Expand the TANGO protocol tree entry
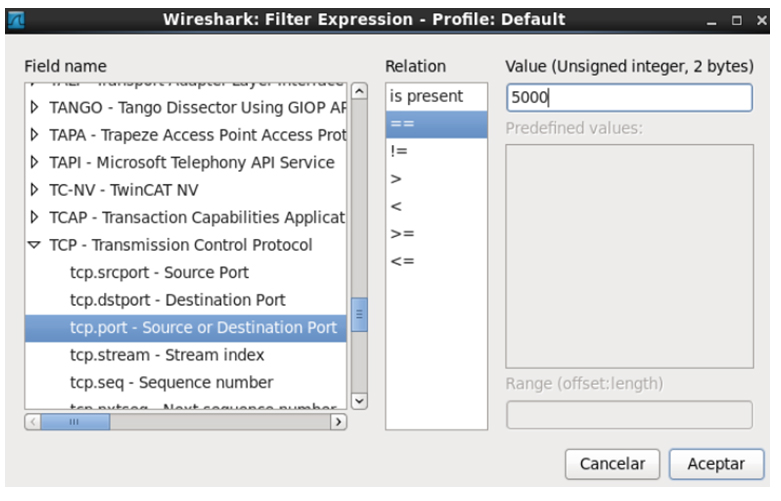This screenshot has width=781, height=501. coord(34,107)
